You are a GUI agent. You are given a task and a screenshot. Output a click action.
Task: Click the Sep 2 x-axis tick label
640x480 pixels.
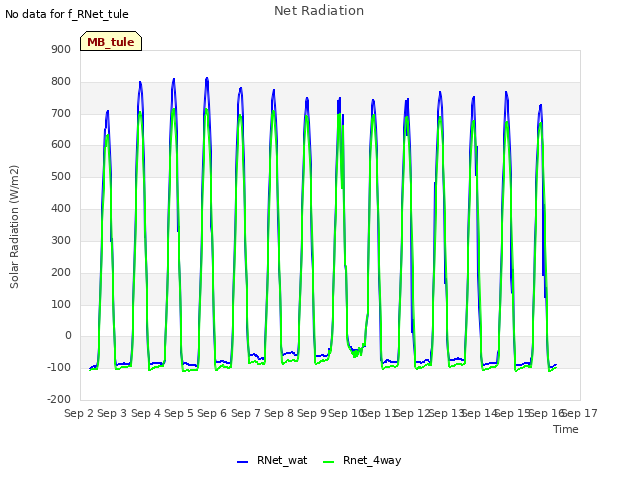click(79, 413)
